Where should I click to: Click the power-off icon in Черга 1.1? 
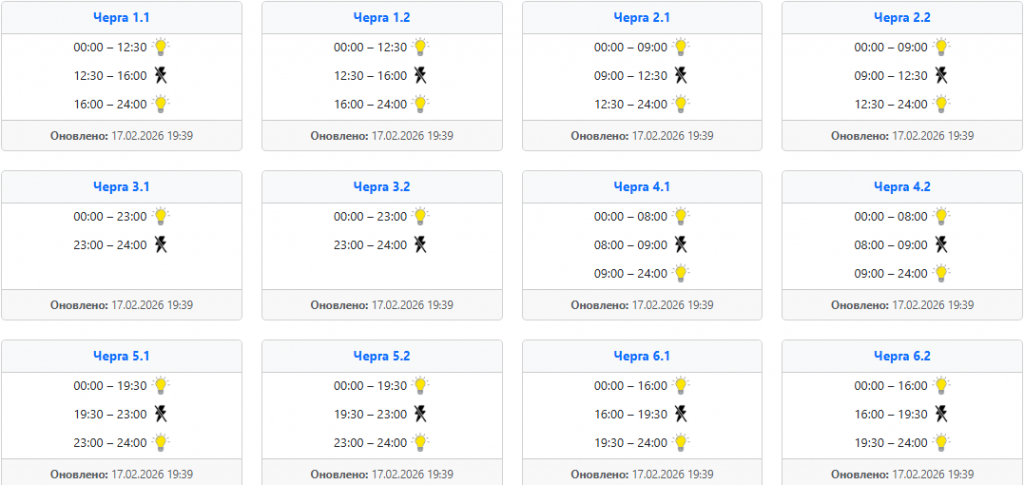(x=160, y=75)
